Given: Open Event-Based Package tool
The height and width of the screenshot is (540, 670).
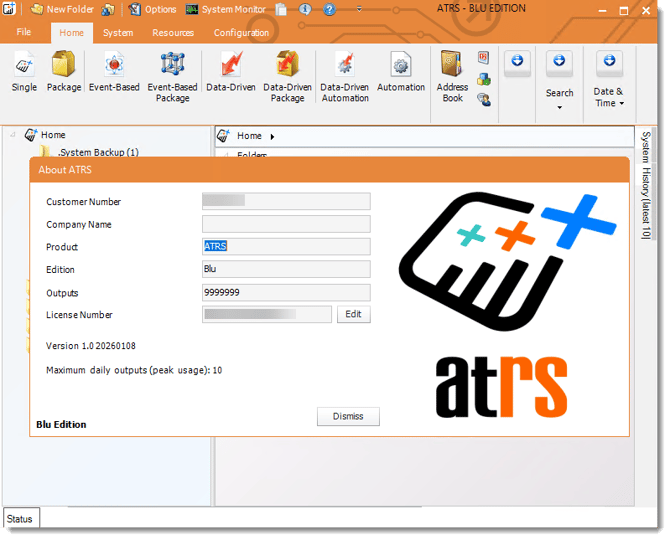Looking at the screenshot, I should (172, 77).
